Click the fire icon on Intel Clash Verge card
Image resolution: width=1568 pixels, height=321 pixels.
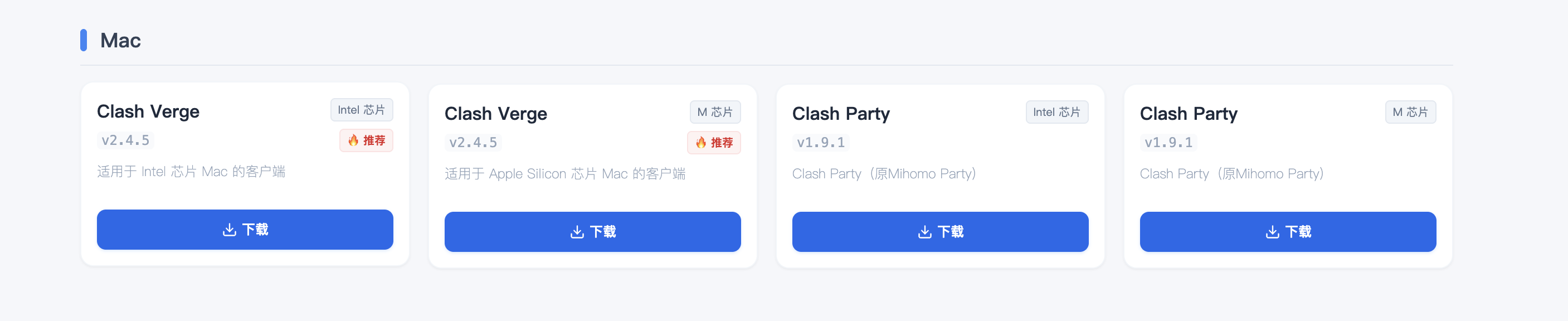(x=353, y=140)
